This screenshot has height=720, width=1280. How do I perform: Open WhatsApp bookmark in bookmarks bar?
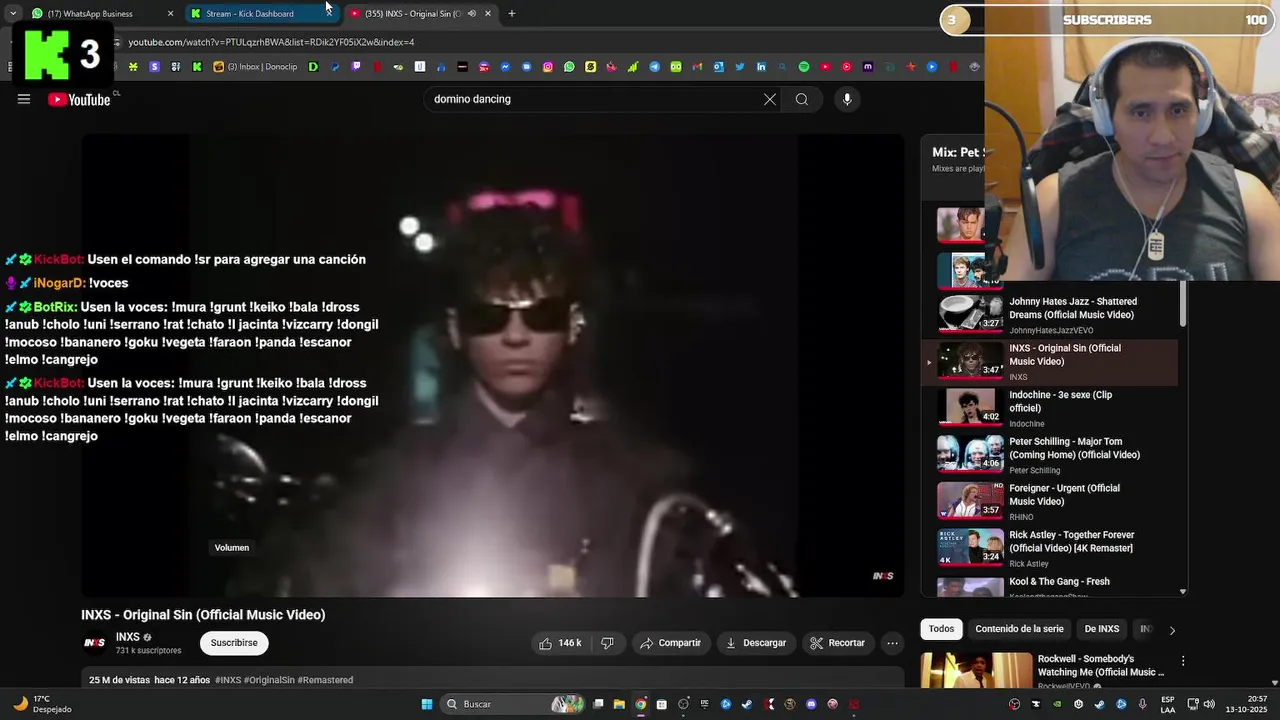[x=569, y=67]
